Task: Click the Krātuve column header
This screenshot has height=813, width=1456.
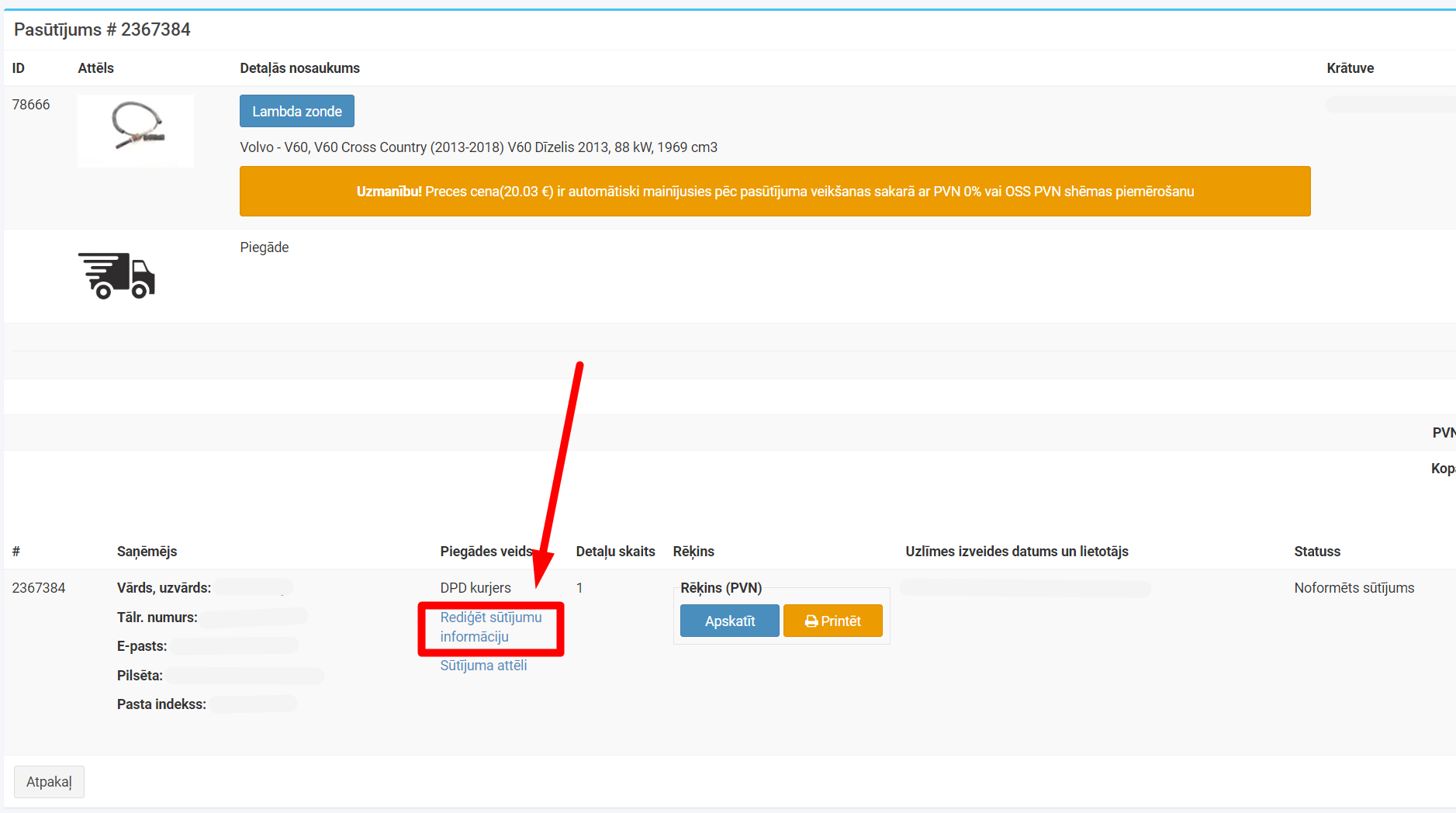Action: (1350, 68)
